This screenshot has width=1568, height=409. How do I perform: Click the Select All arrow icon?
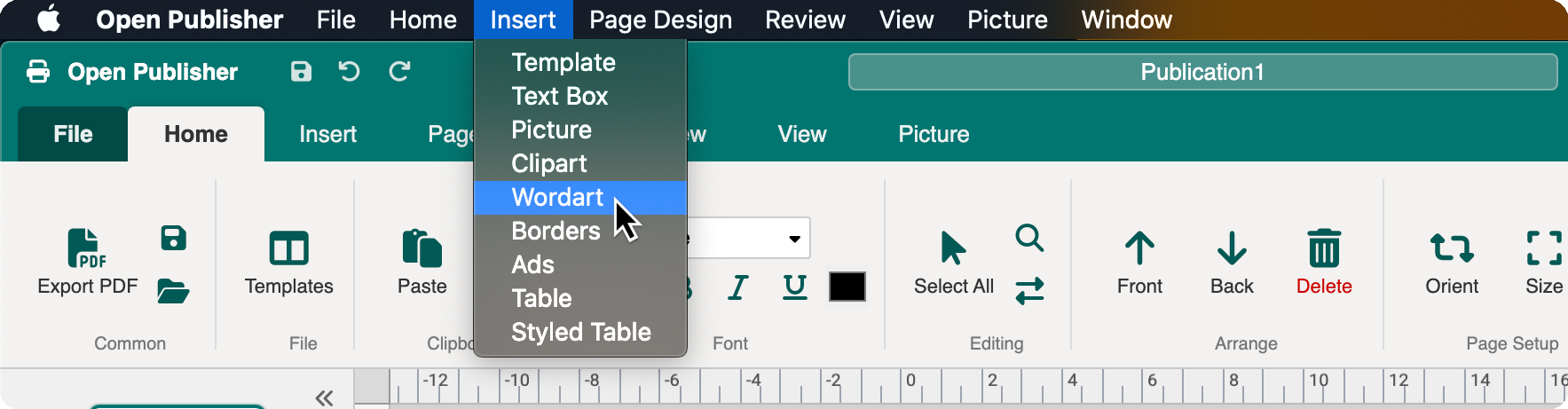[953, 248]
